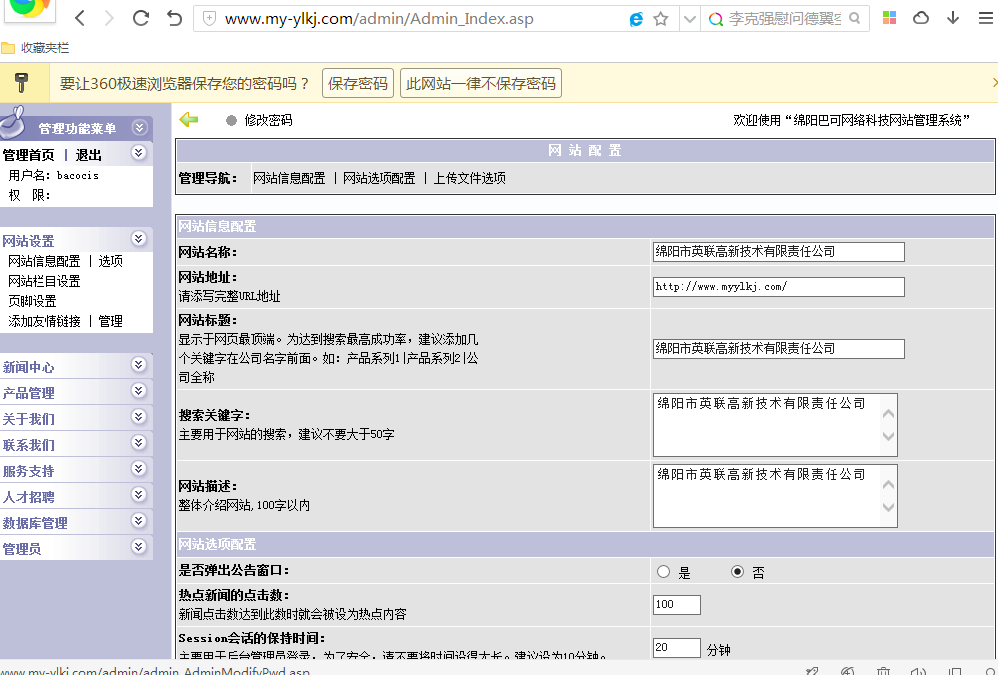Reload the page with refresh icon
This screenshot has width=998, height=675.
point(141,18)
